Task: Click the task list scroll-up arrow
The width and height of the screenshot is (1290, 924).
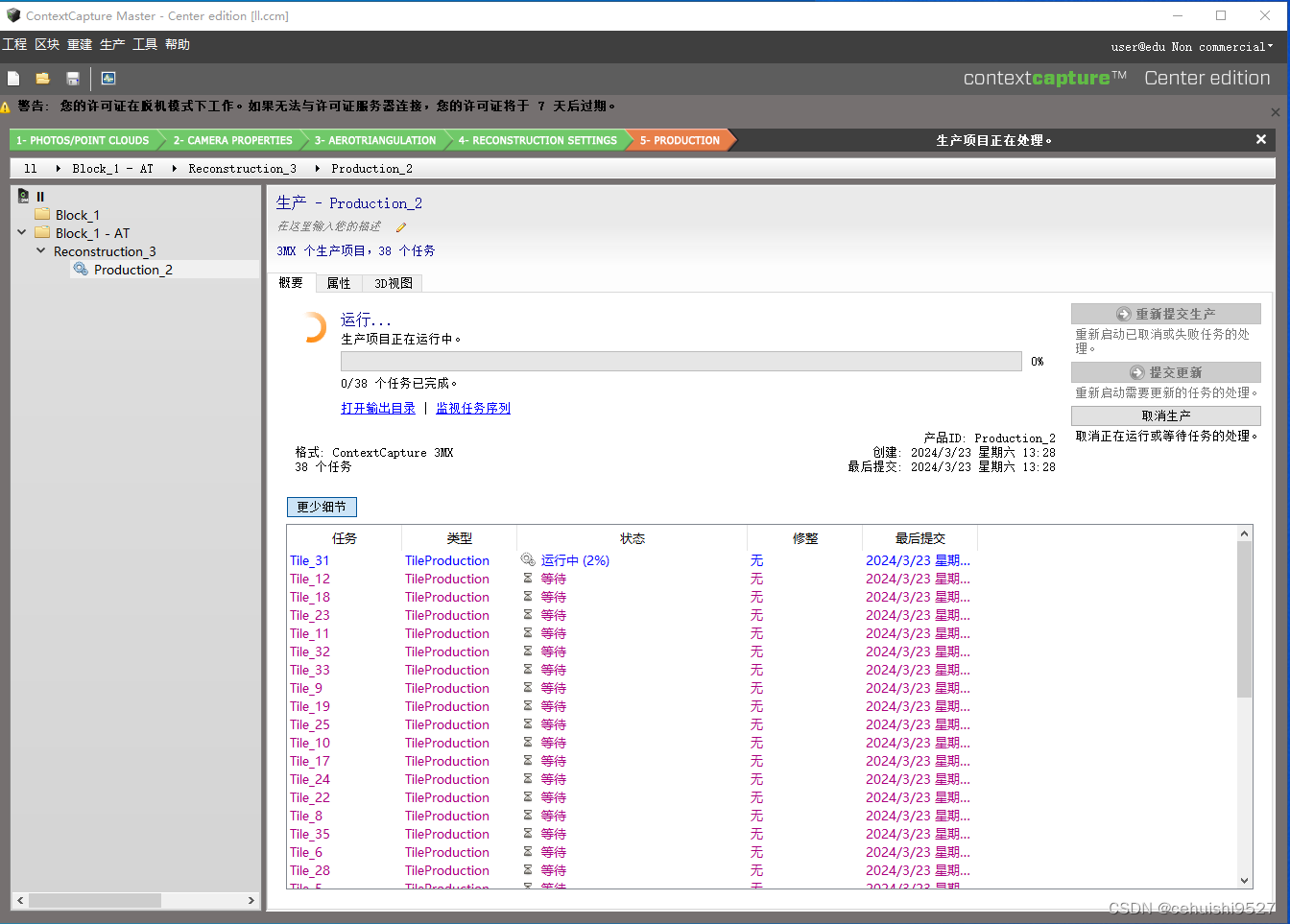Action: coord(1244,533)
